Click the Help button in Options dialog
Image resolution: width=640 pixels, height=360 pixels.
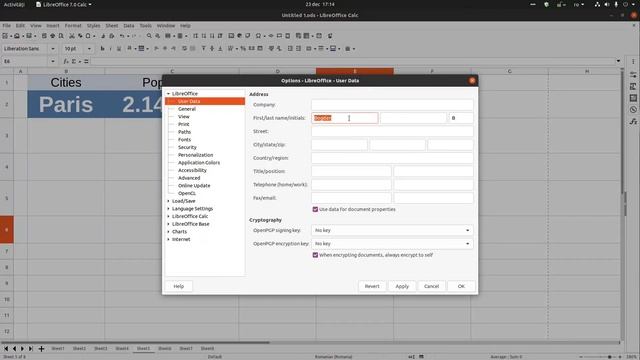tap(179, 286)
